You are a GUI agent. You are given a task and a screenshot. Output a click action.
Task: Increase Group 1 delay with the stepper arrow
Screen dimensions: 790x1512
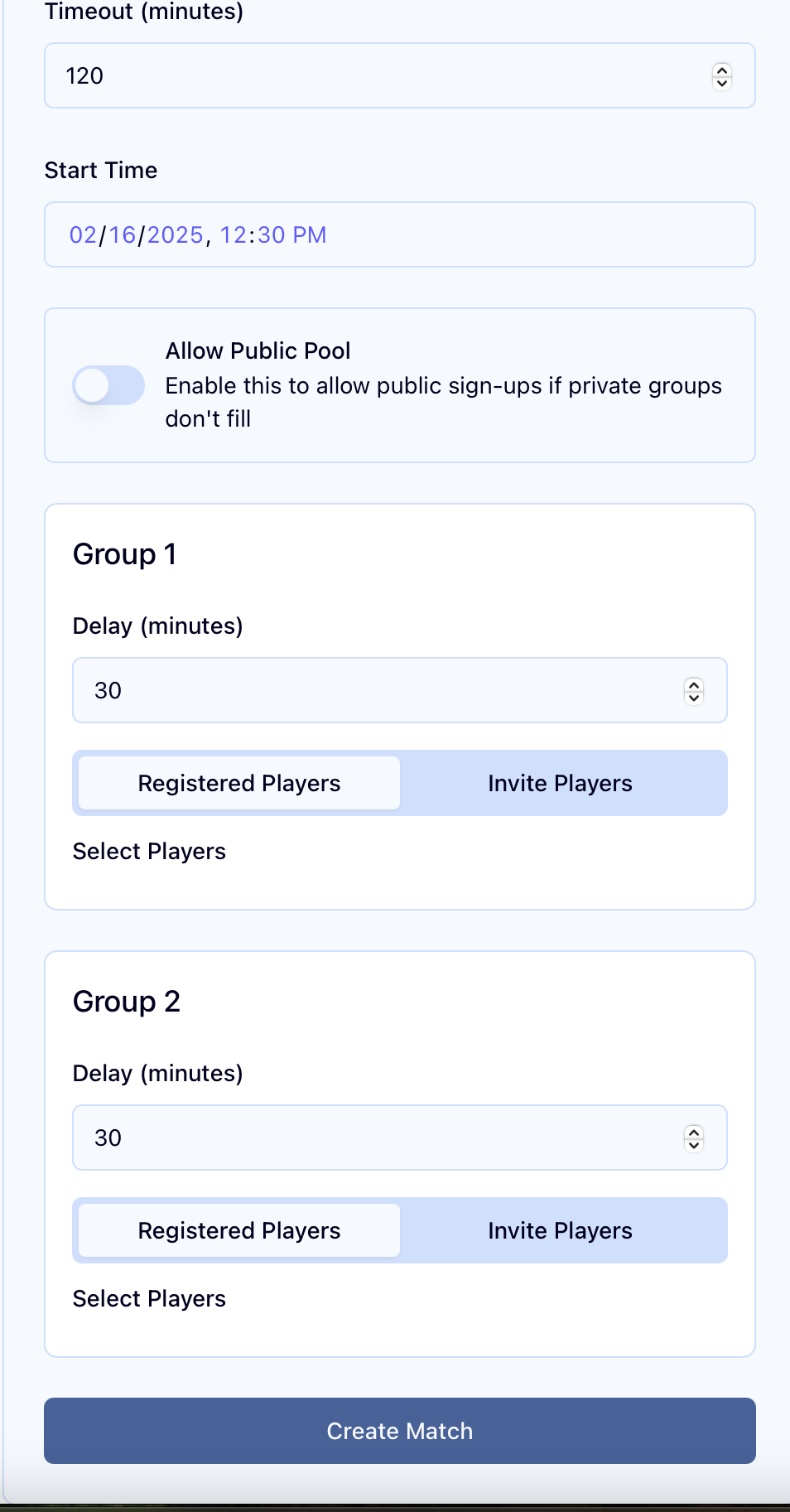[x=694, y=684]
